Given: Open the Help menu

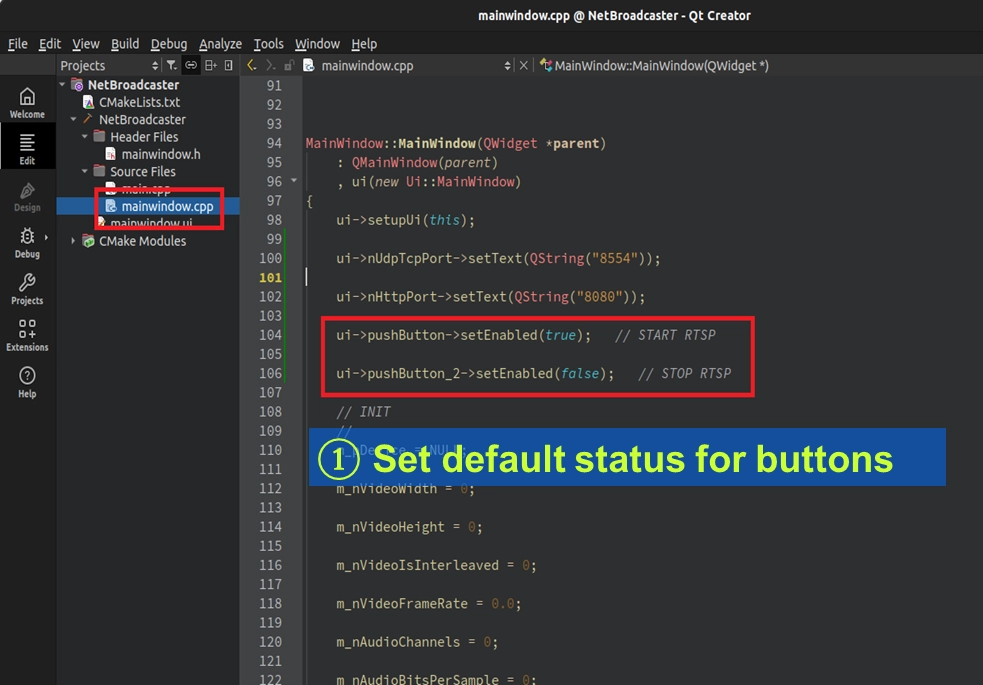Looking at the screenshot, I should click(x=364, y=44).
